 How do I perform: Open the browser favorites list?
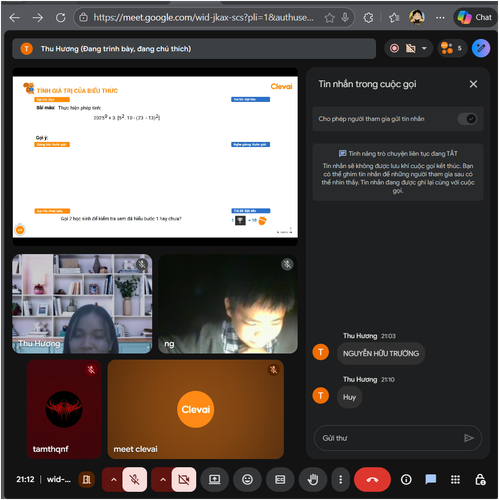coord(394,18)
